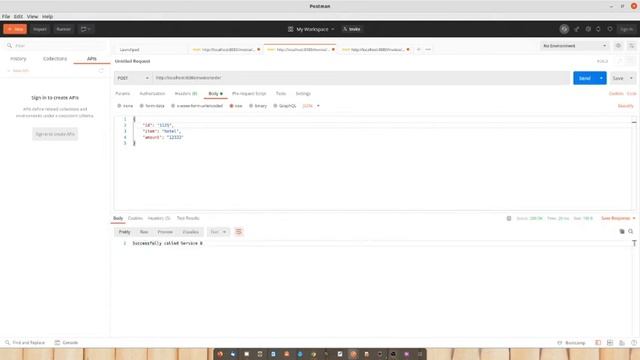The image size is (640, 360).
Task: Click the response status info icon
Action: coord(509,218)
